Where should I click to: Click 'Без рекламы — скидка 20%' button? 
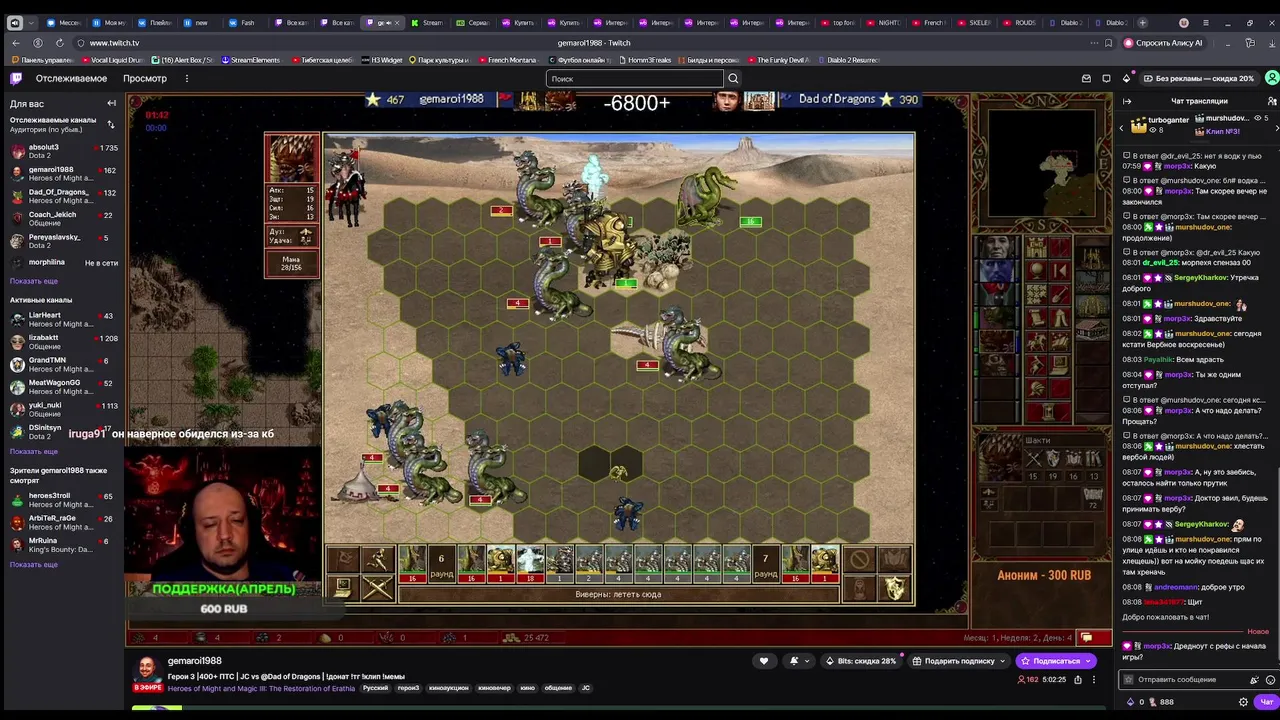click(1198, 78)
